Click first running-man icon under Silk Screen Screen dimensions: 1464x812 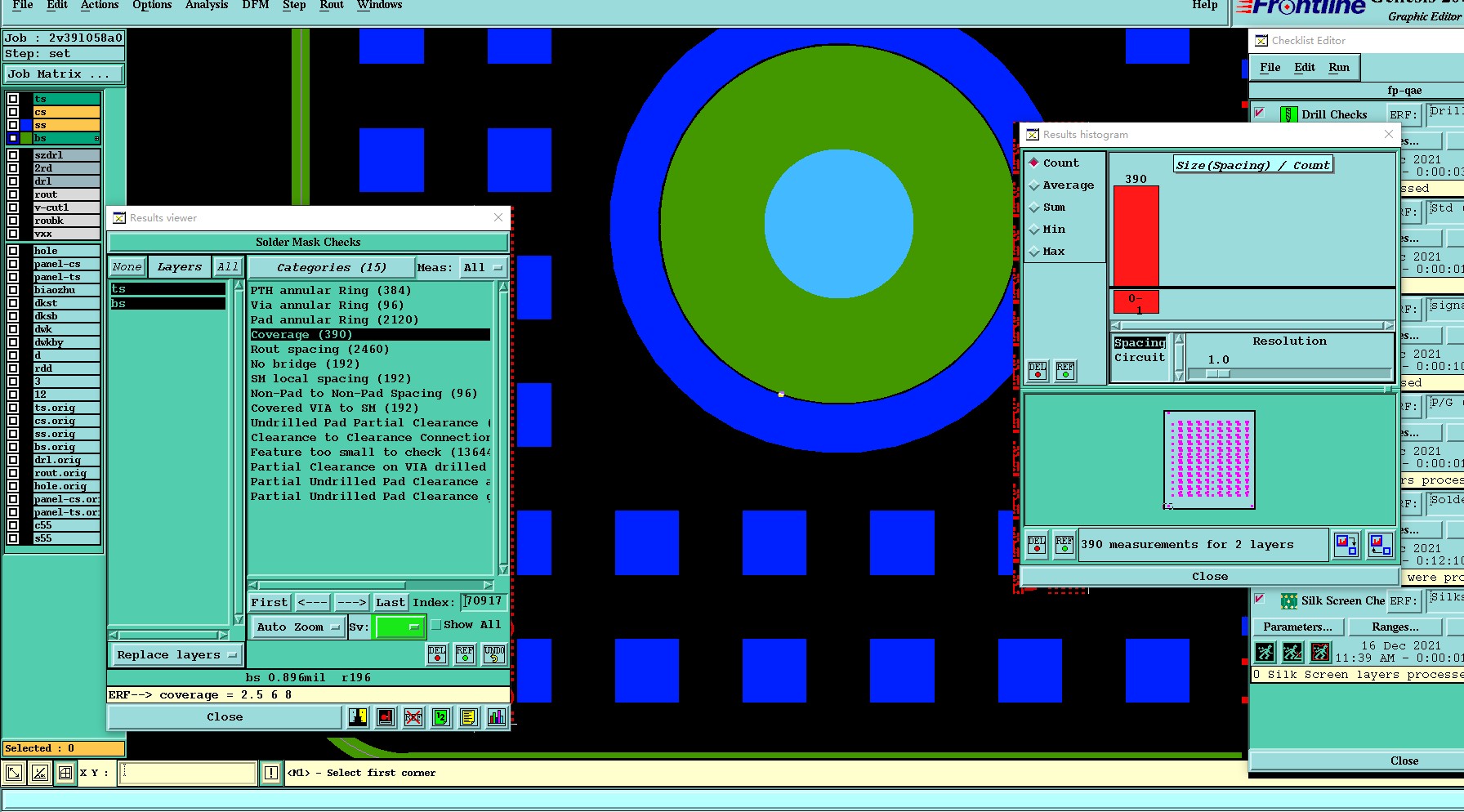click(x=1265, y=652)
